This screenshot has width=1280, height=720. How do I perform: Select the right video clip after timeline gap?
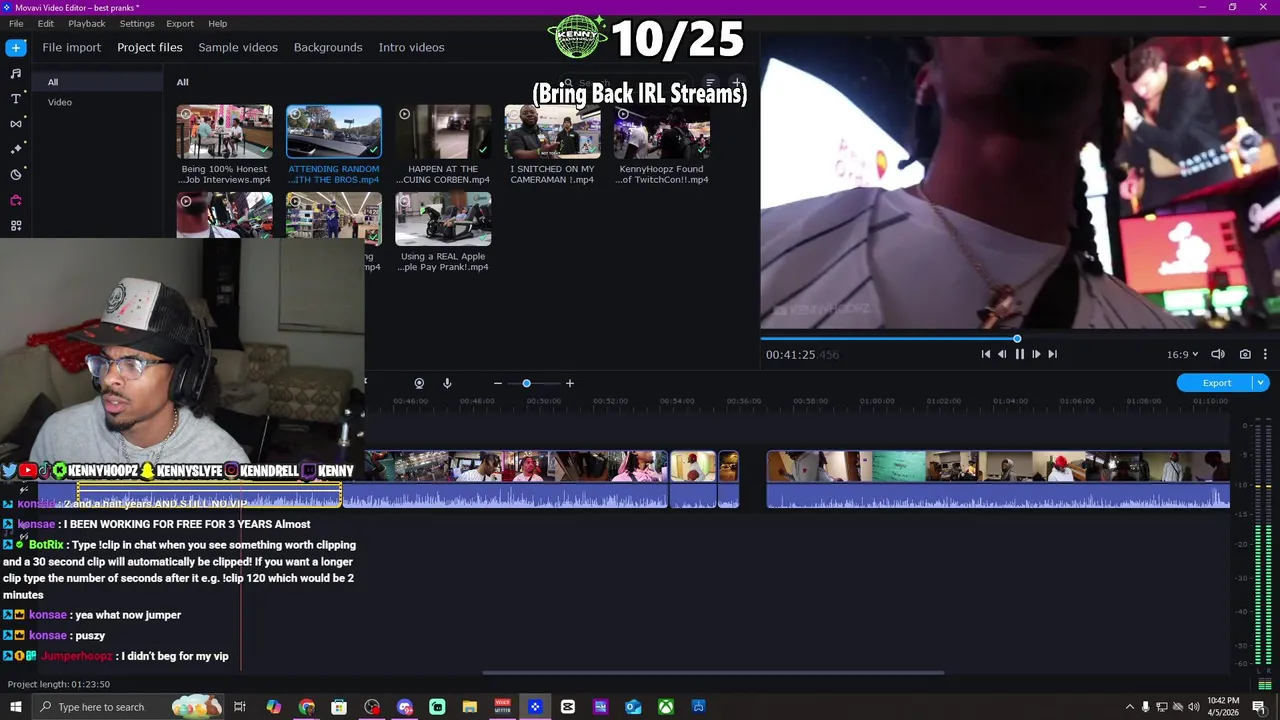click(x=998, y=479)
